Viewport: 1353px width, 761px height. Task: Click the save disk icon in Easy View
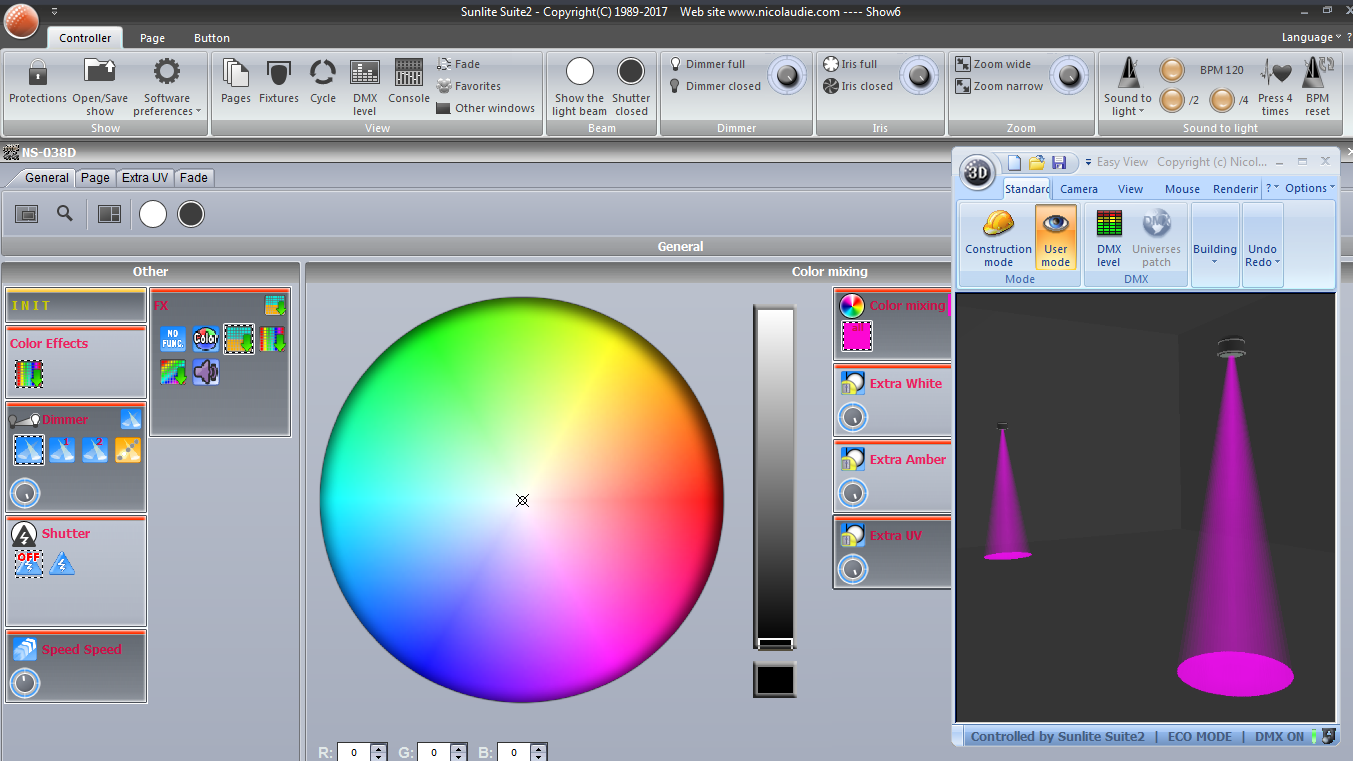(x=1059, y=162)
